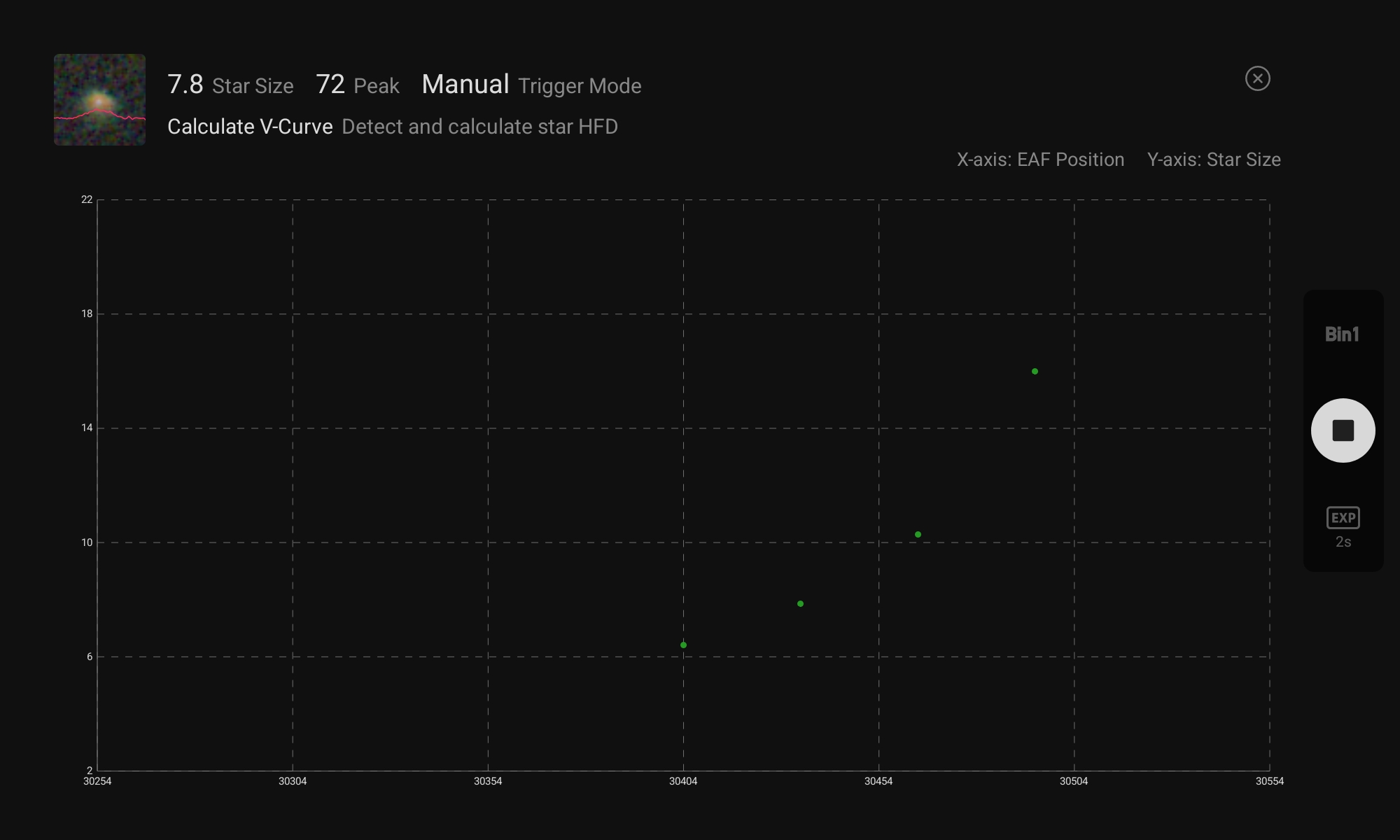Click the Trigger Mode label
The height and width of the screenshot is (840, 1400).
tap(580, 86)
